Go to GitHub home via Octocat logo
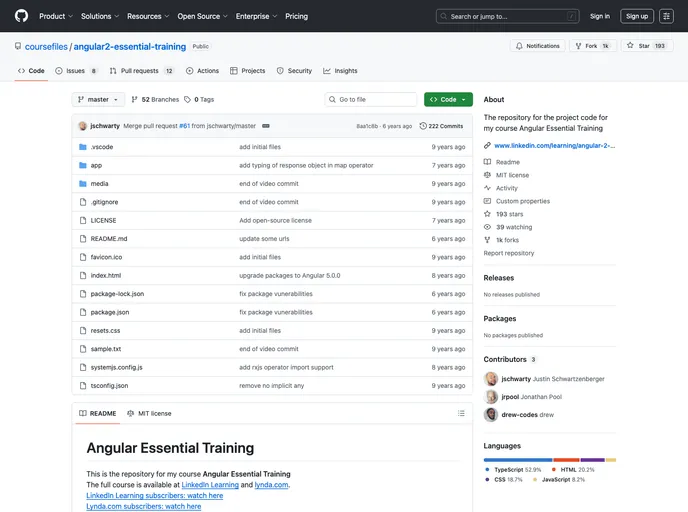 coord(21,16)
